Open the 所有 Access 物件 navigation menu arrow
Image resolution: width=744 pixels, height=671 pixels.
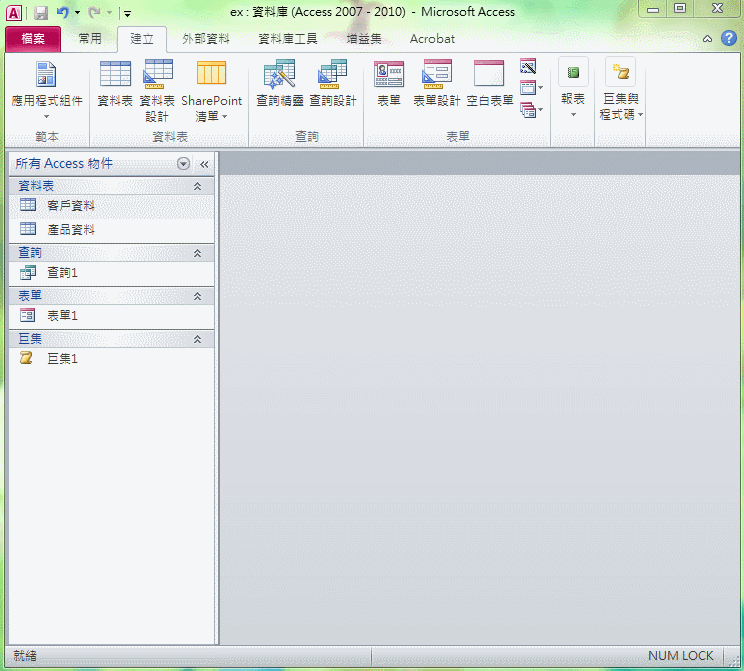tap(183, 164)
